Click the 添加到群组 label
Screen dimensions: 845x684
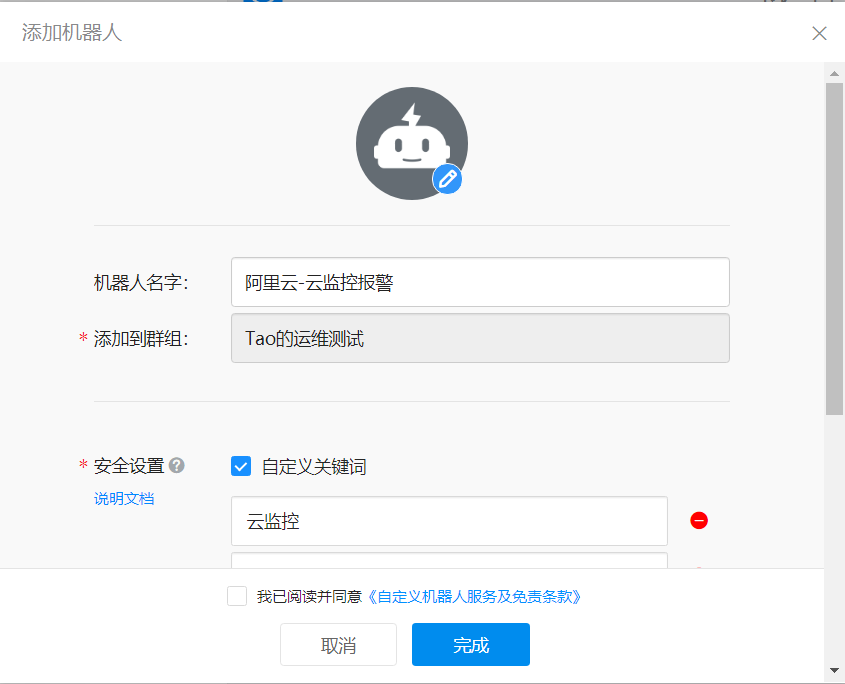tap(141, 338)
